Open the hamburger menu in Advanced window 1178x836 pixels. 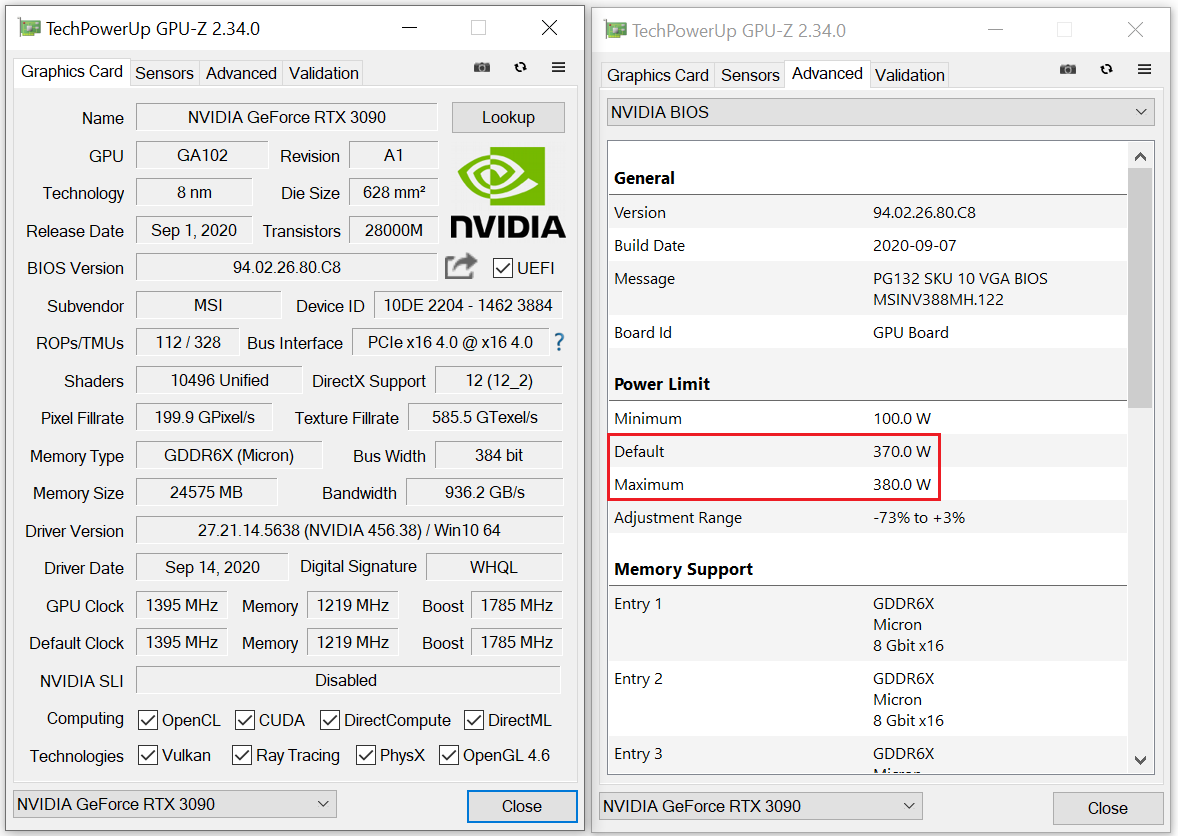pyautogui.click(x=1144, y=70)
